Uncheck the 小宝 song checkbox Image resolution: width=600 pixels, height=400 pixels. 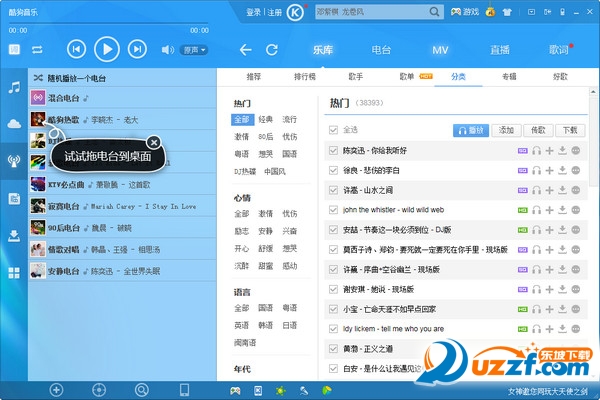333,309
